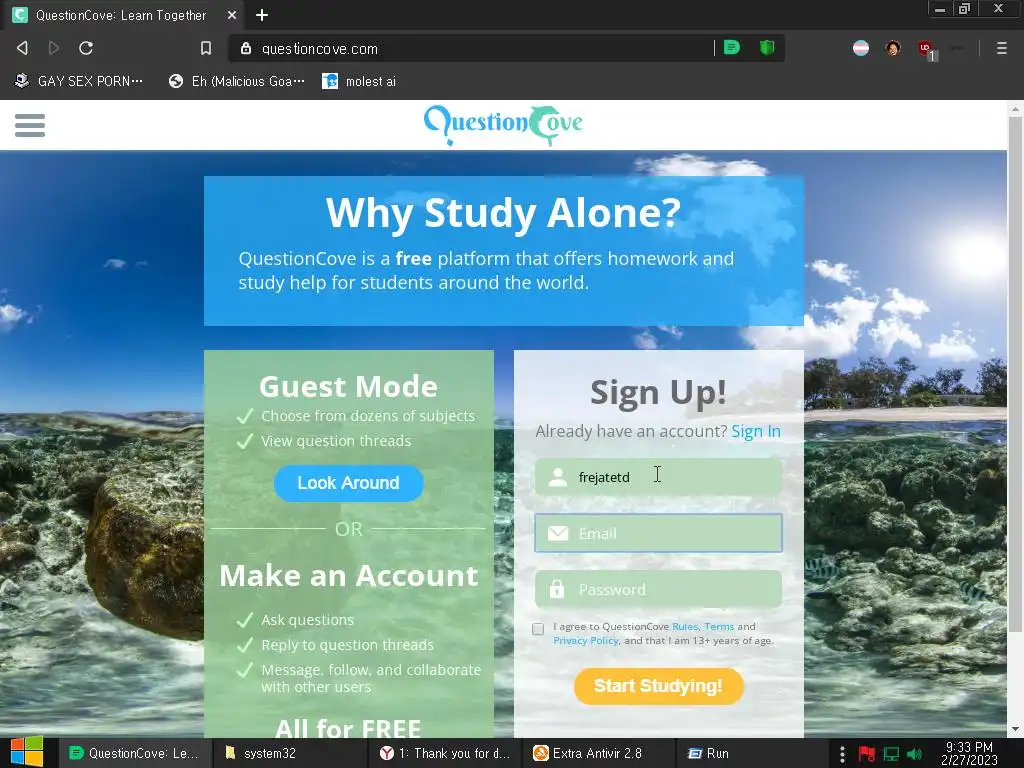Click the 'Why Study Alone?' heading
1024x768 pixels.
504,213
